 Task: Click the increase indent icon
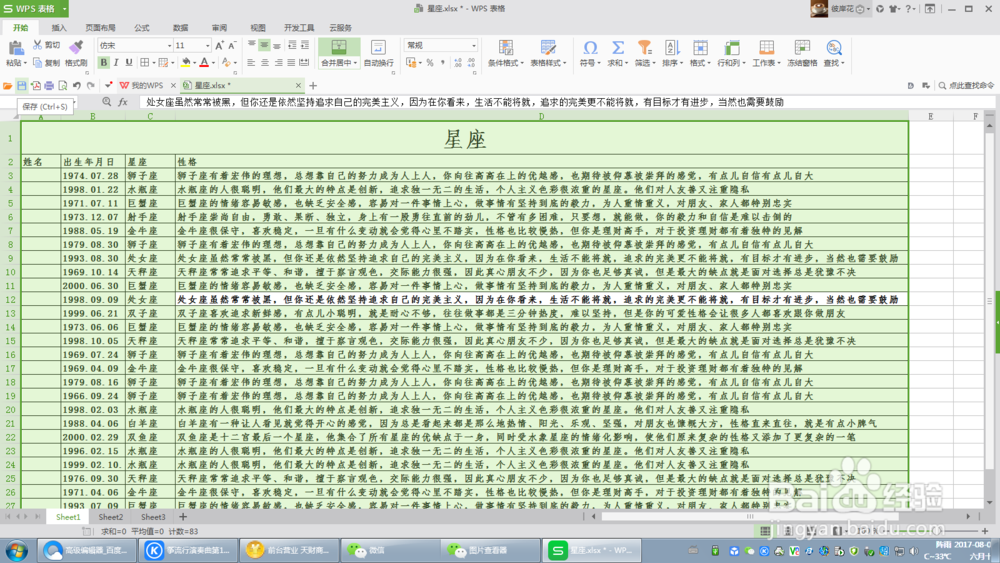[305, 45]
